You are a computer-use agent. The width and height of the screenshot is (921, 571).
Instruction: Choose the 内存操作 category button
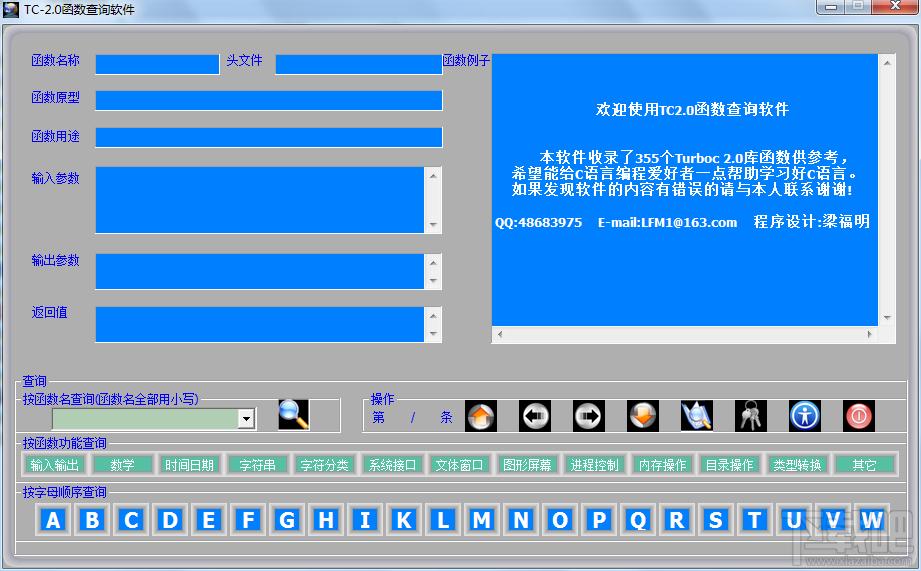click(x=662, y=465)
